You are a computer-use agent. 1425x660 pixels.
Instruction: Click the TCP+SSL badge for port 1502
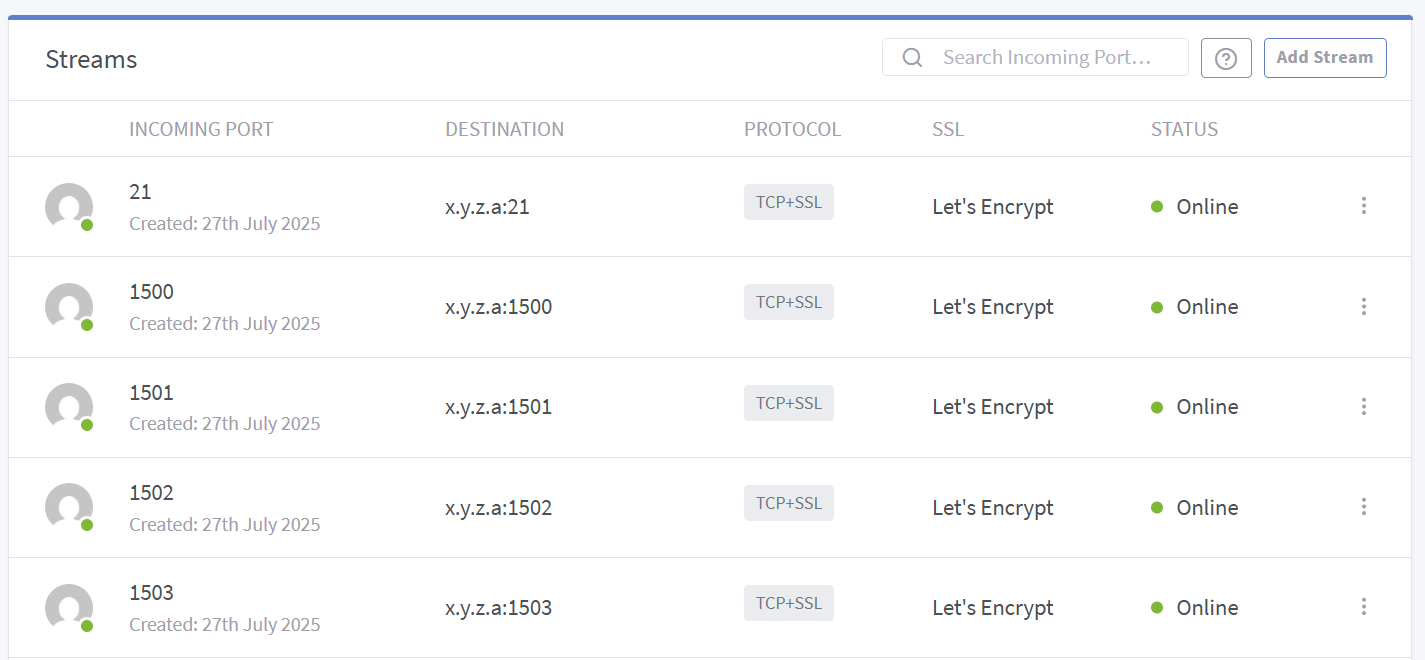pos(788,503)
